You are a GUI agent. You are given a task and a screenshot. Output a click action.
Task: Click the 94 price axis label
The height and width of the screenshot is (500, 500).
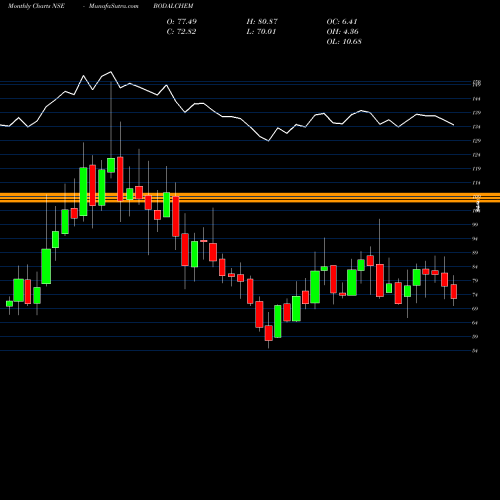(x=475, y=239)
